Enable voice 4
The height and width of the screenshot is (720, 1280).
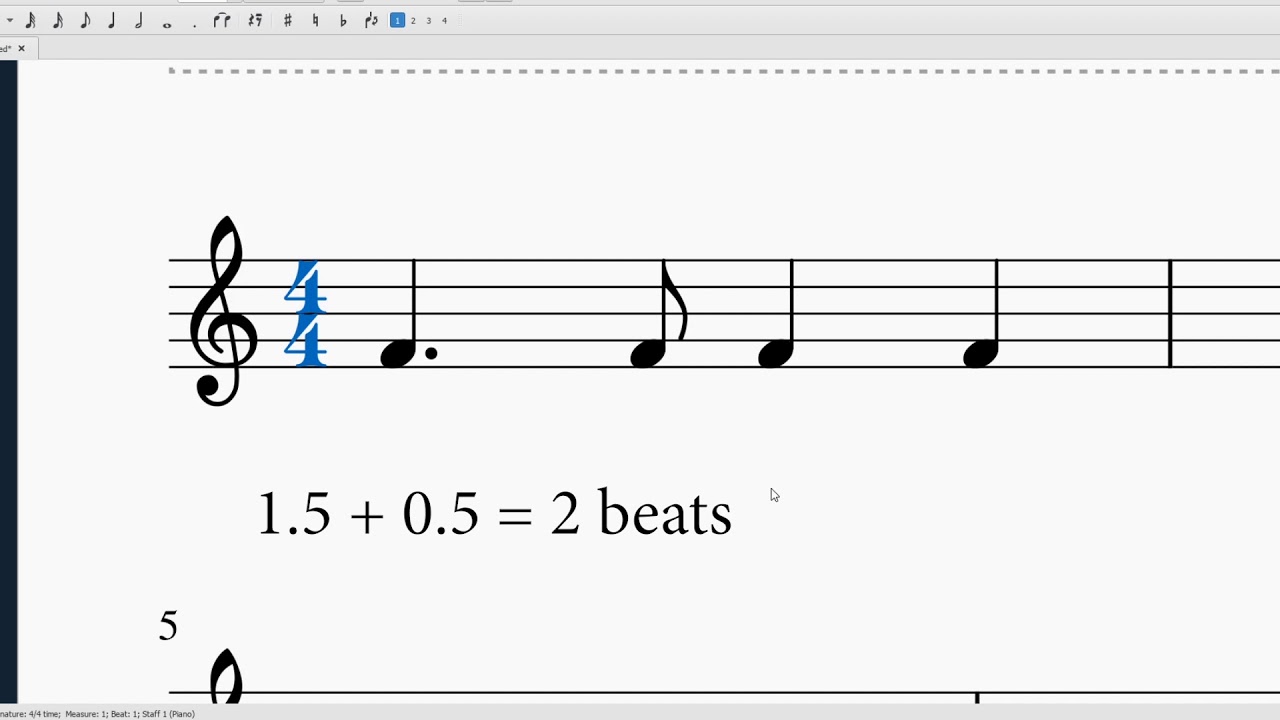445,20
